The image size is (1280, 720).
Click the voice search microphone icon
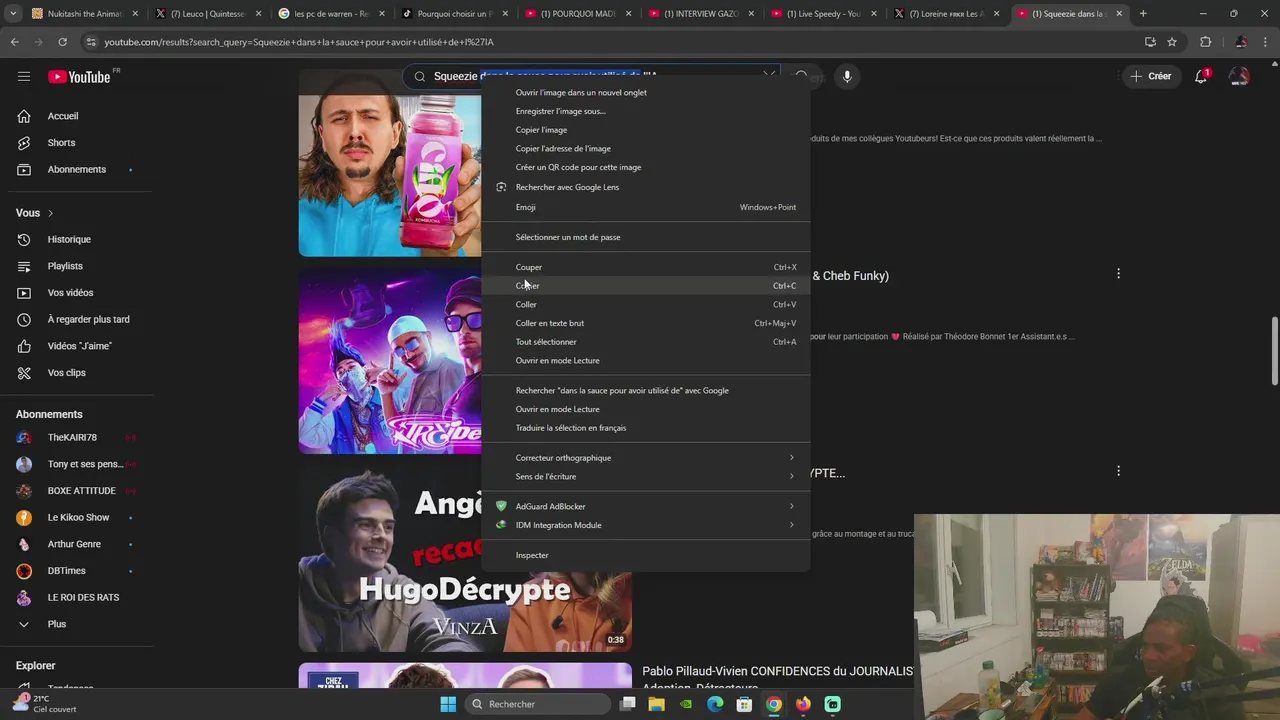click(x=847, y=77)
